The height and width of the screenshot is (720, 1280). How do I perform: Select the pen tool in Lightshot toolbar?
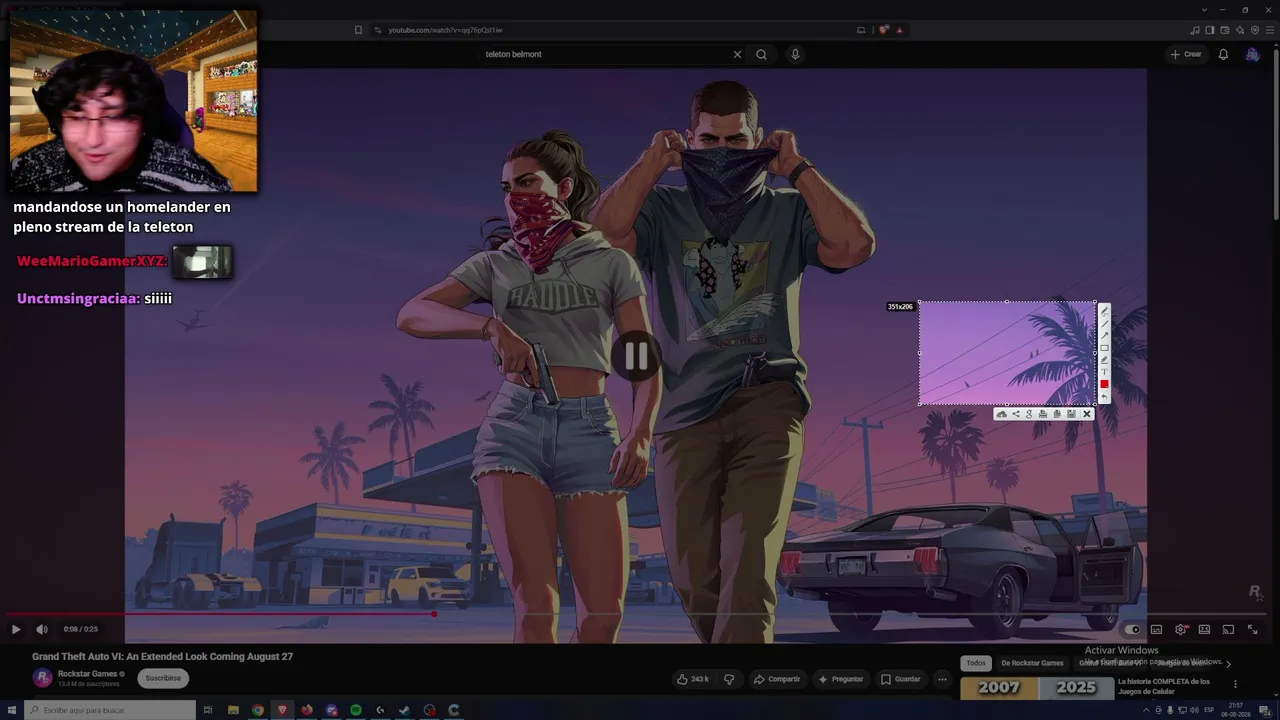point(1104,312)
